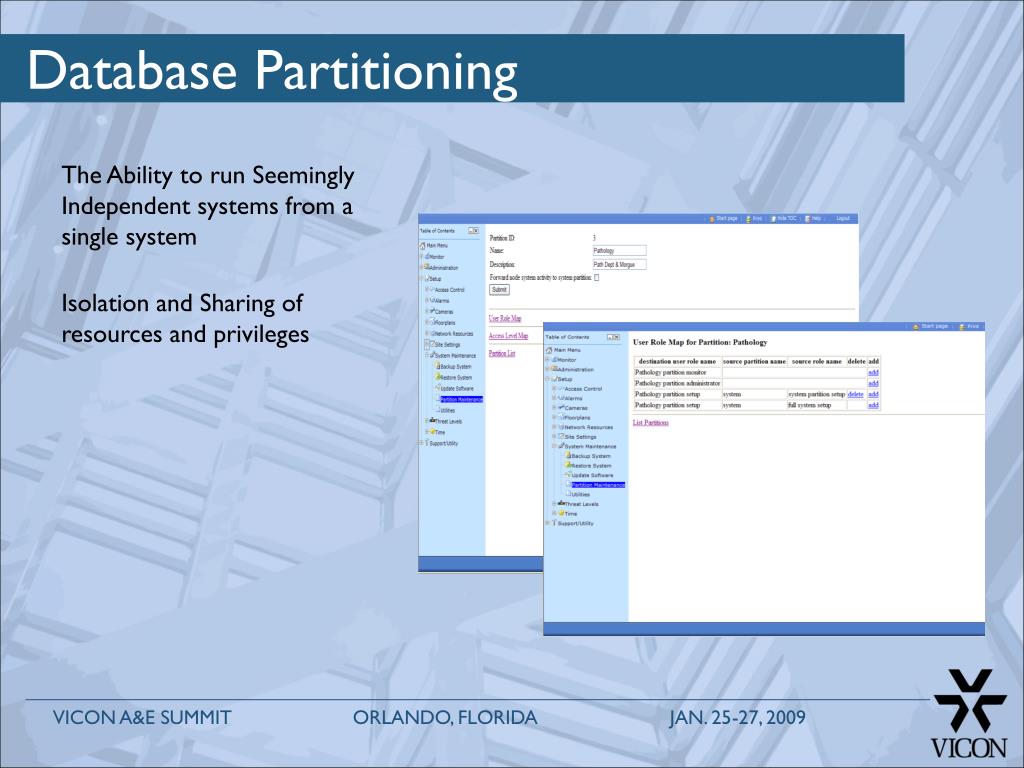This screenshot has height=768, width=1024.
Task: Expand the Site Settings node in the back window tree
Action: click(426, 344)
